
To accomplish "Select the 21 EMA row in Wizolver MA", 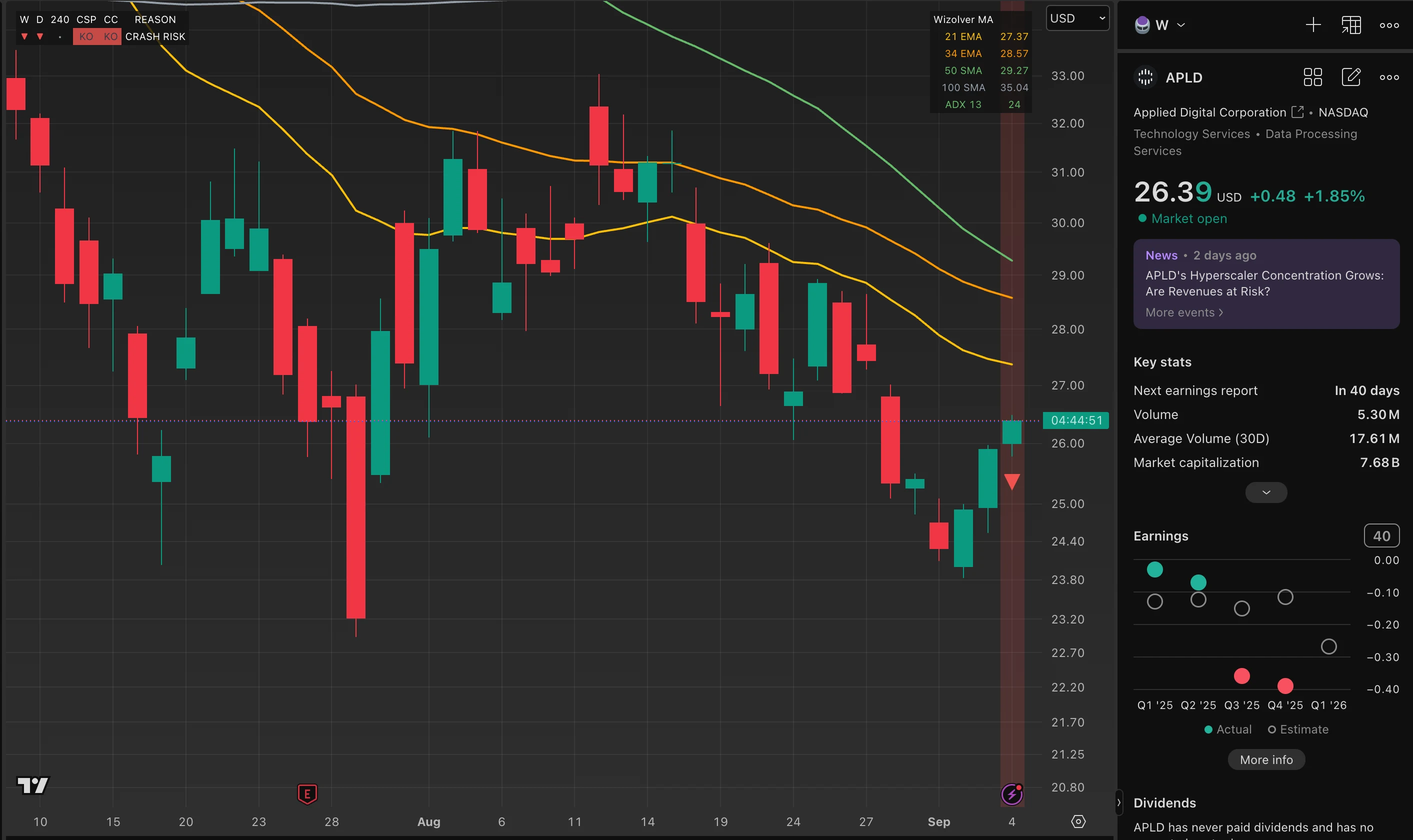I will (980, 36).
